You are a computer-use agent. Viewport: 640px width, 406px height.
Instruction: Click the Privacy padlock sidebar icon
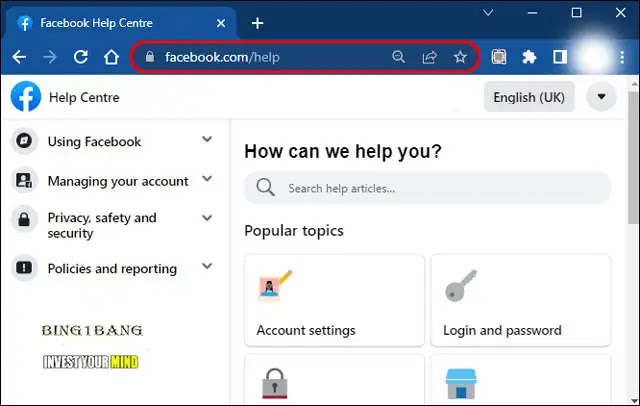(24, 220)
